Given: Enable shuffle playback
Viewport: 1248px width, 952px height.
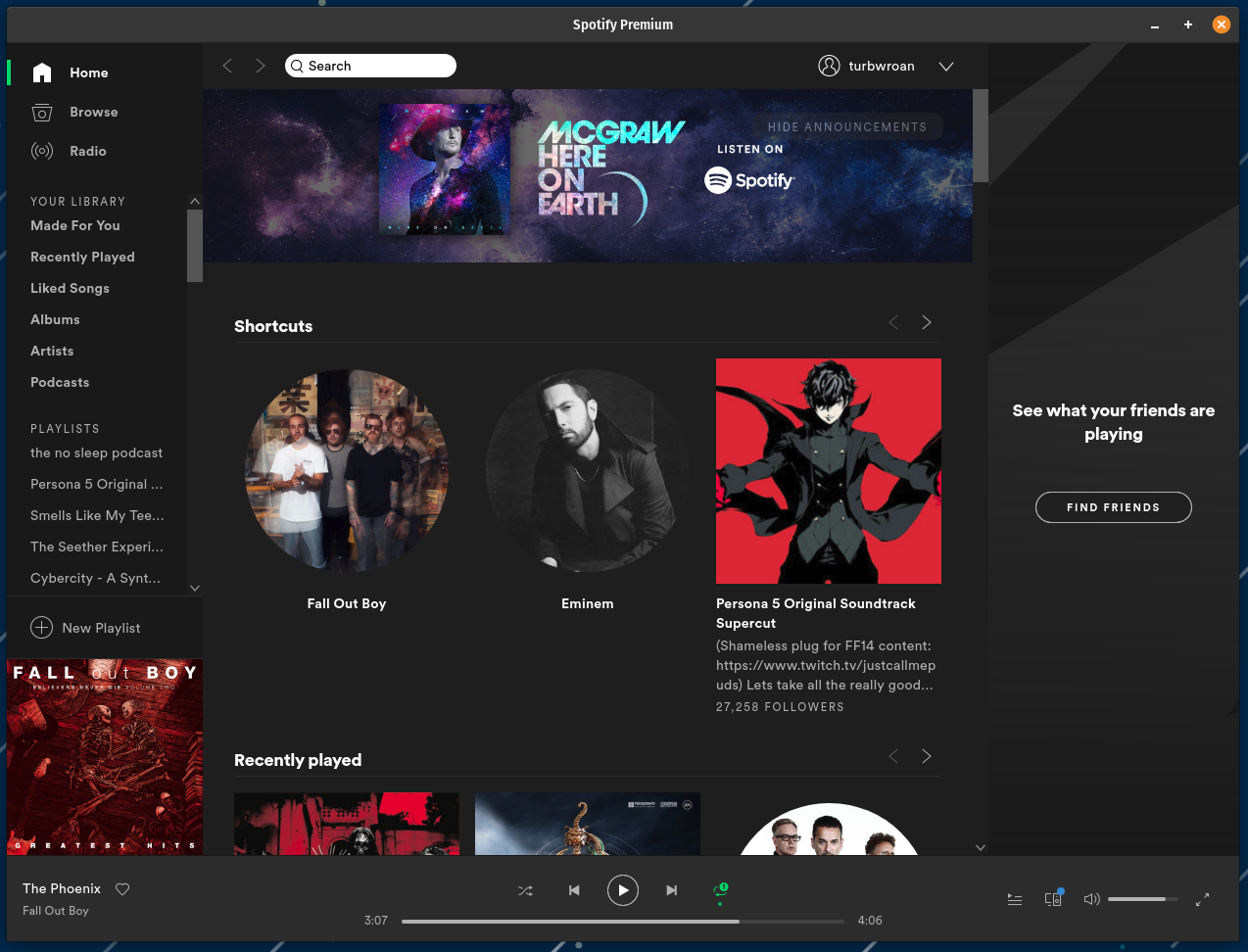Looking at the screenshot, I should tap(525, 890).
